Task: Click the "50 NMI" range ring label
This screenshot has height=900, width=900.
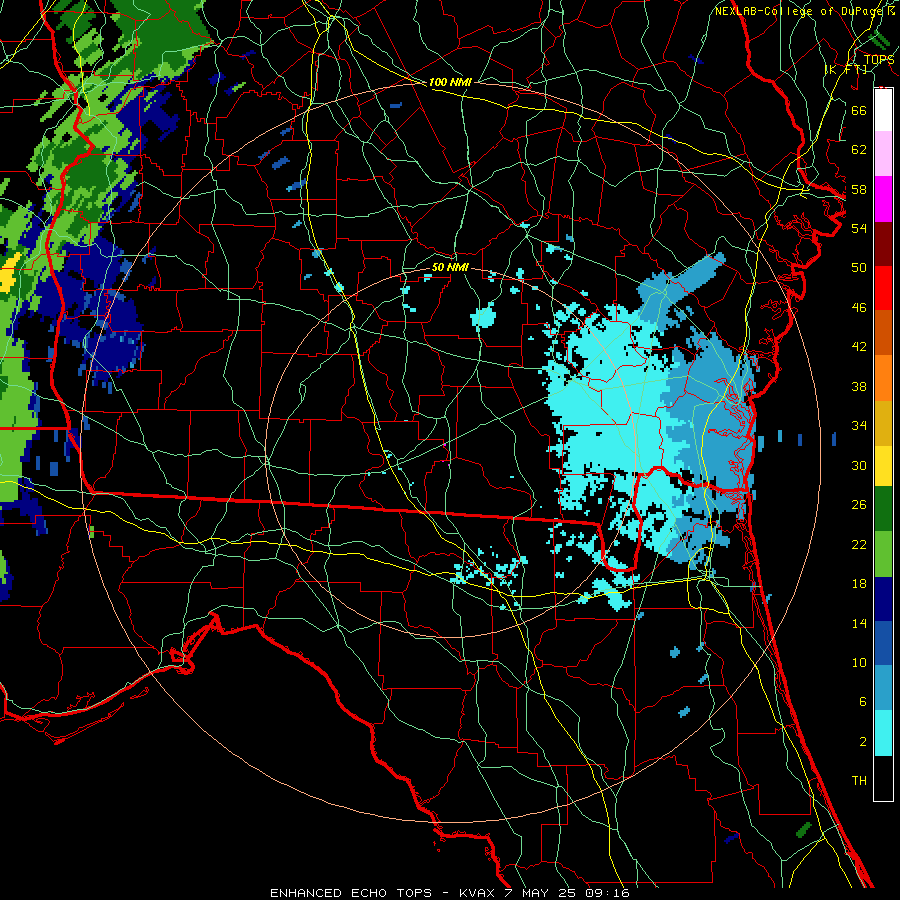Action: pyautogui.click(x=450, y=267)
